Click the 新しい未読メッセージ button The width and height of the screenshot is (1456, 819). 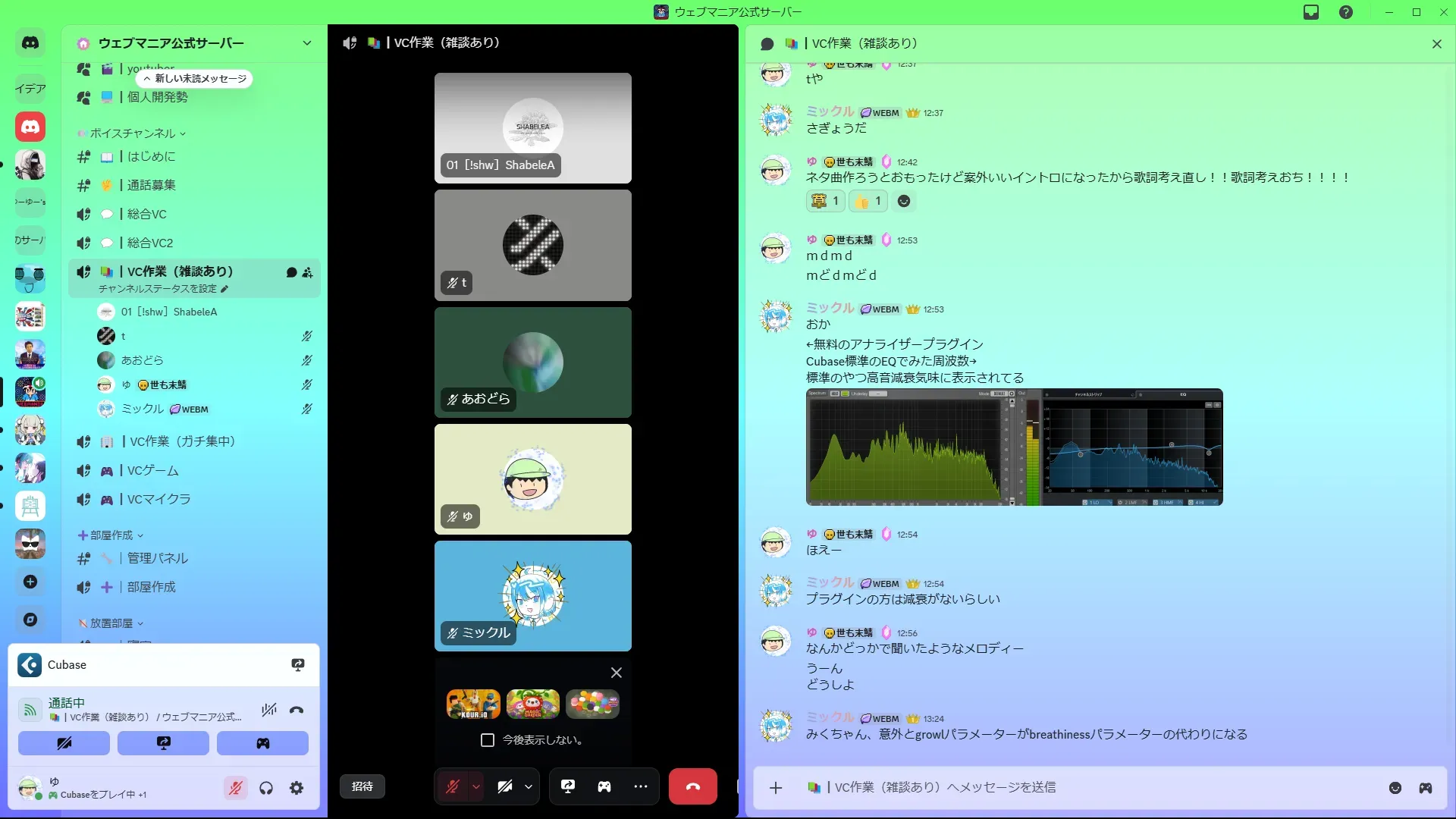[x=195, y=79]
